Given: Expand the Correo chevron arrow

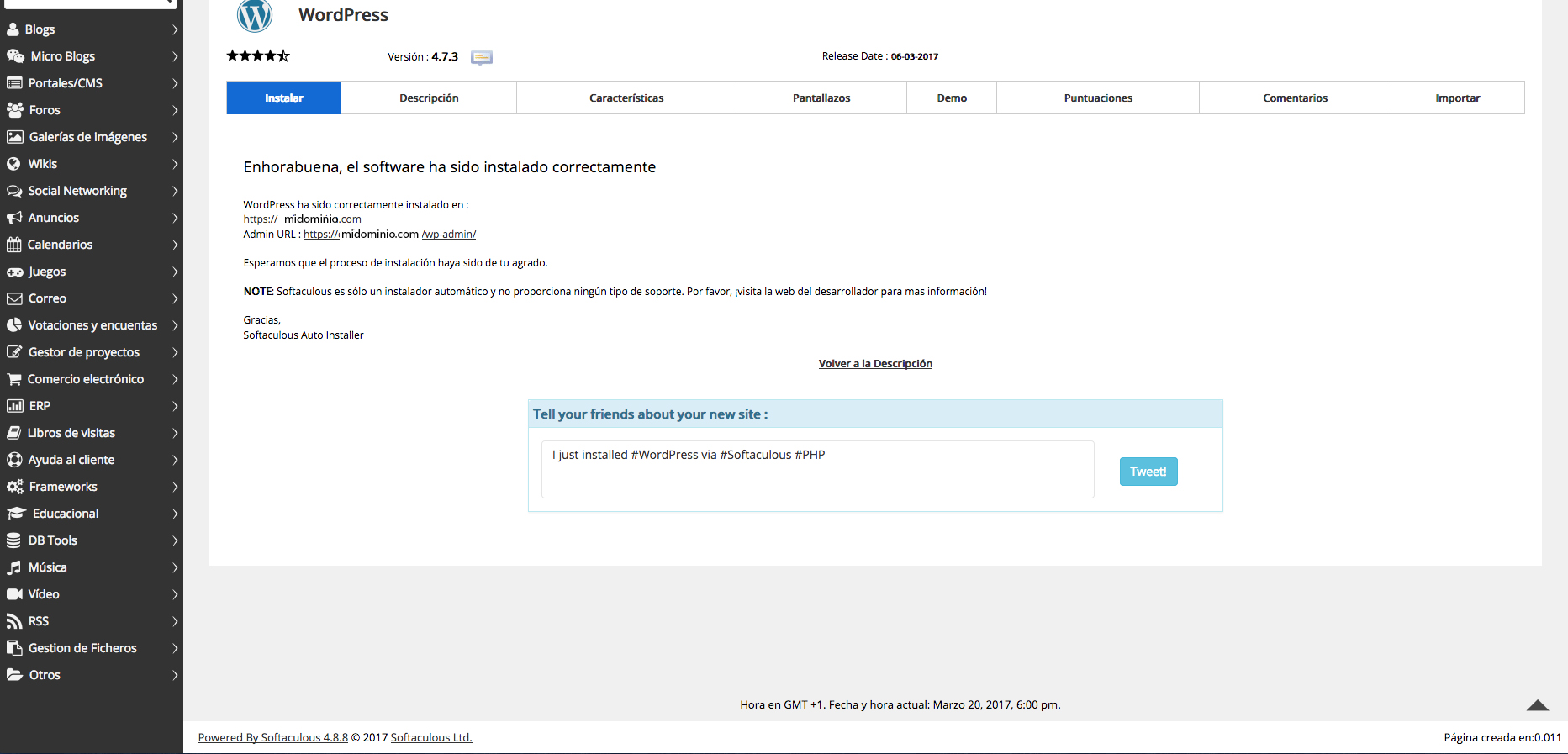Looking at the screenshot, I should (175, 298).
